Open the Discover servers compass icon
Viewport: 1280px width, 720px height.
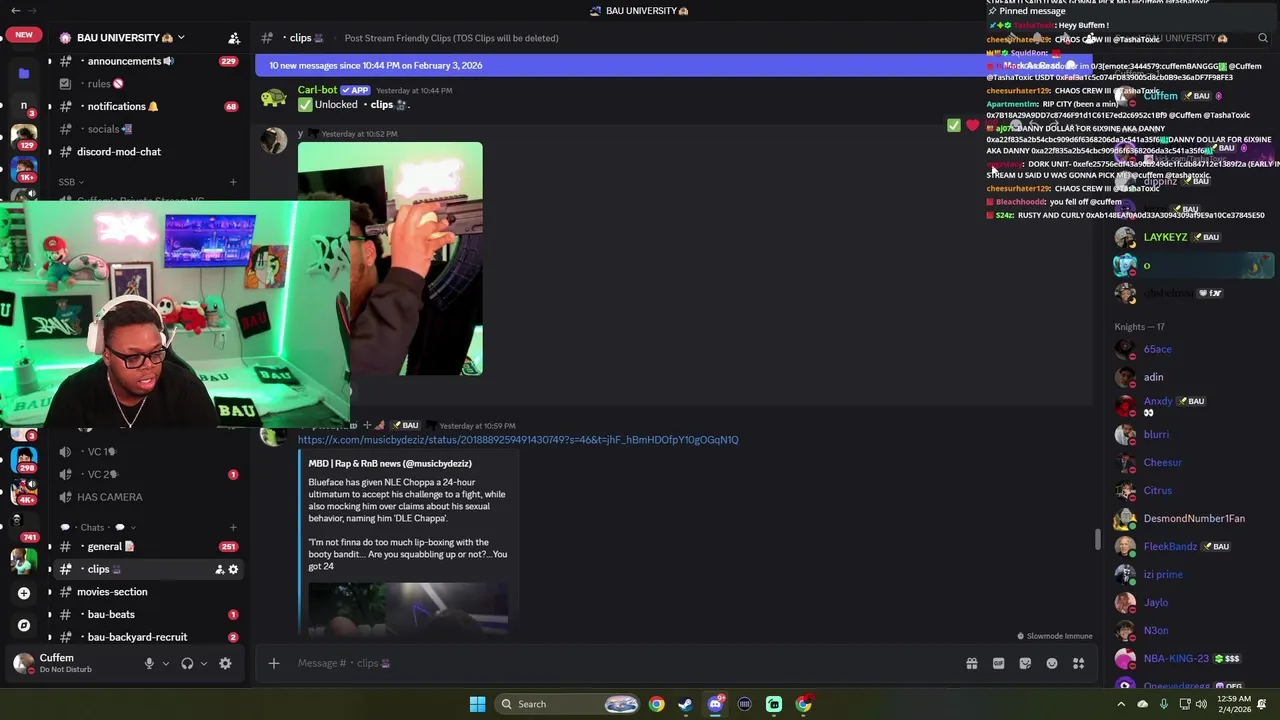[24, 625]
